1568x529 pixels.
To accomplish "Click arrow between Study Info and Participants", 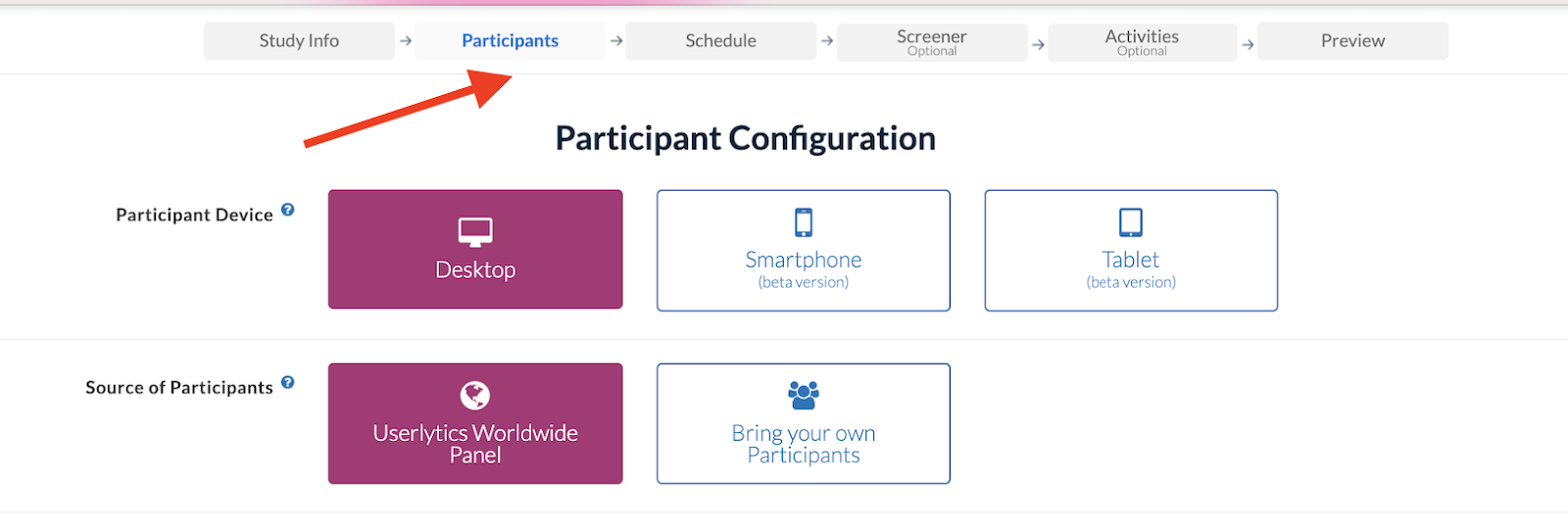I will coord(406,41).
